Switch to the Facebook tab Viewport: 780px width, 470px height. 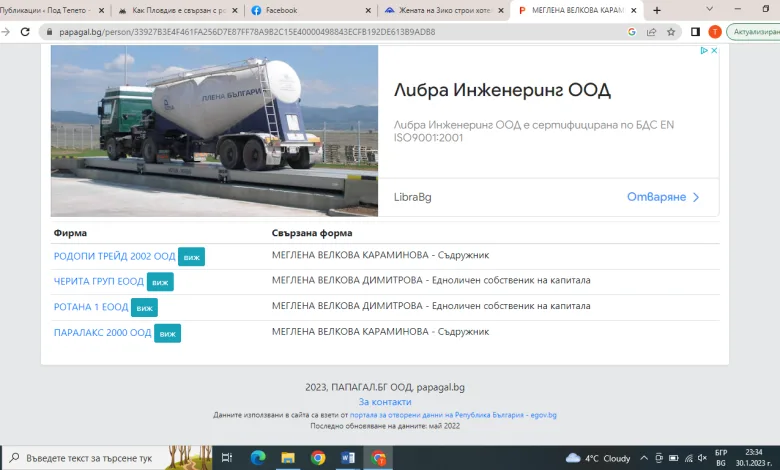click(310, 10)
